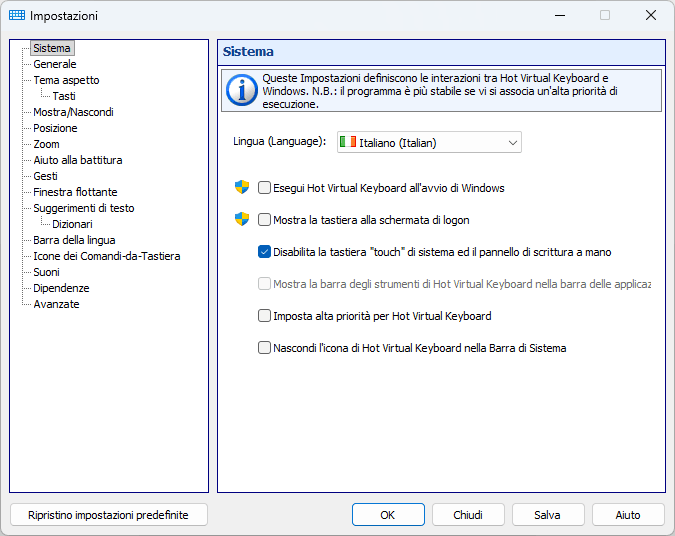This screenshot has height=536, width=675.
Task: Open Tema aspetto in the tree
Action: coord(66,80)
